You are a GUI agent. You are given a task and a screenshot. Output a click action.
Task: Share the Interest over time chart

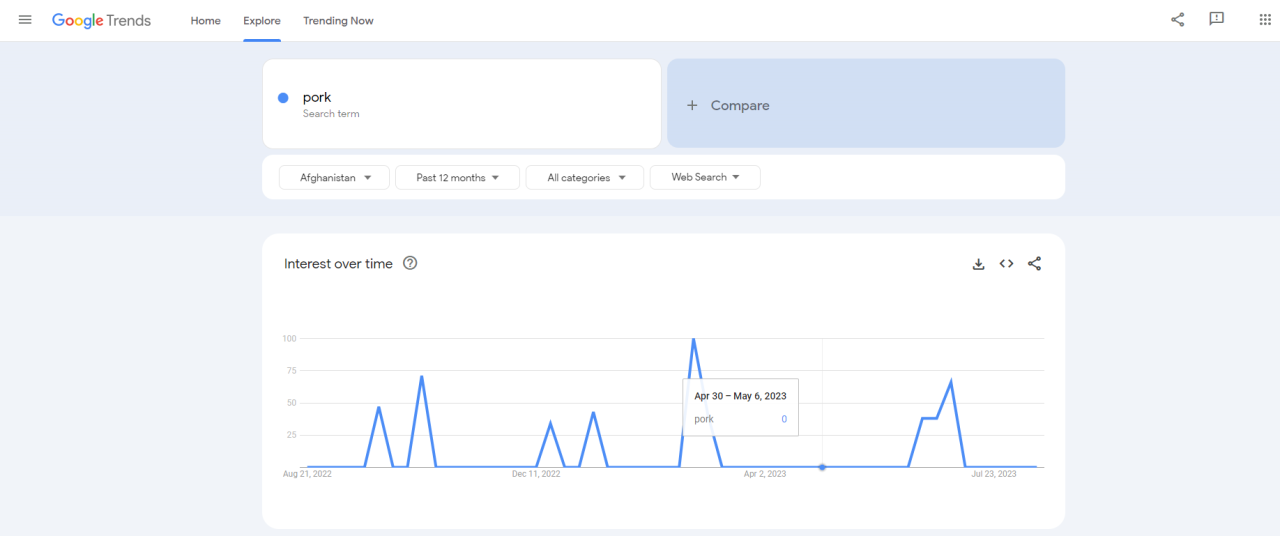(1034, 264)
